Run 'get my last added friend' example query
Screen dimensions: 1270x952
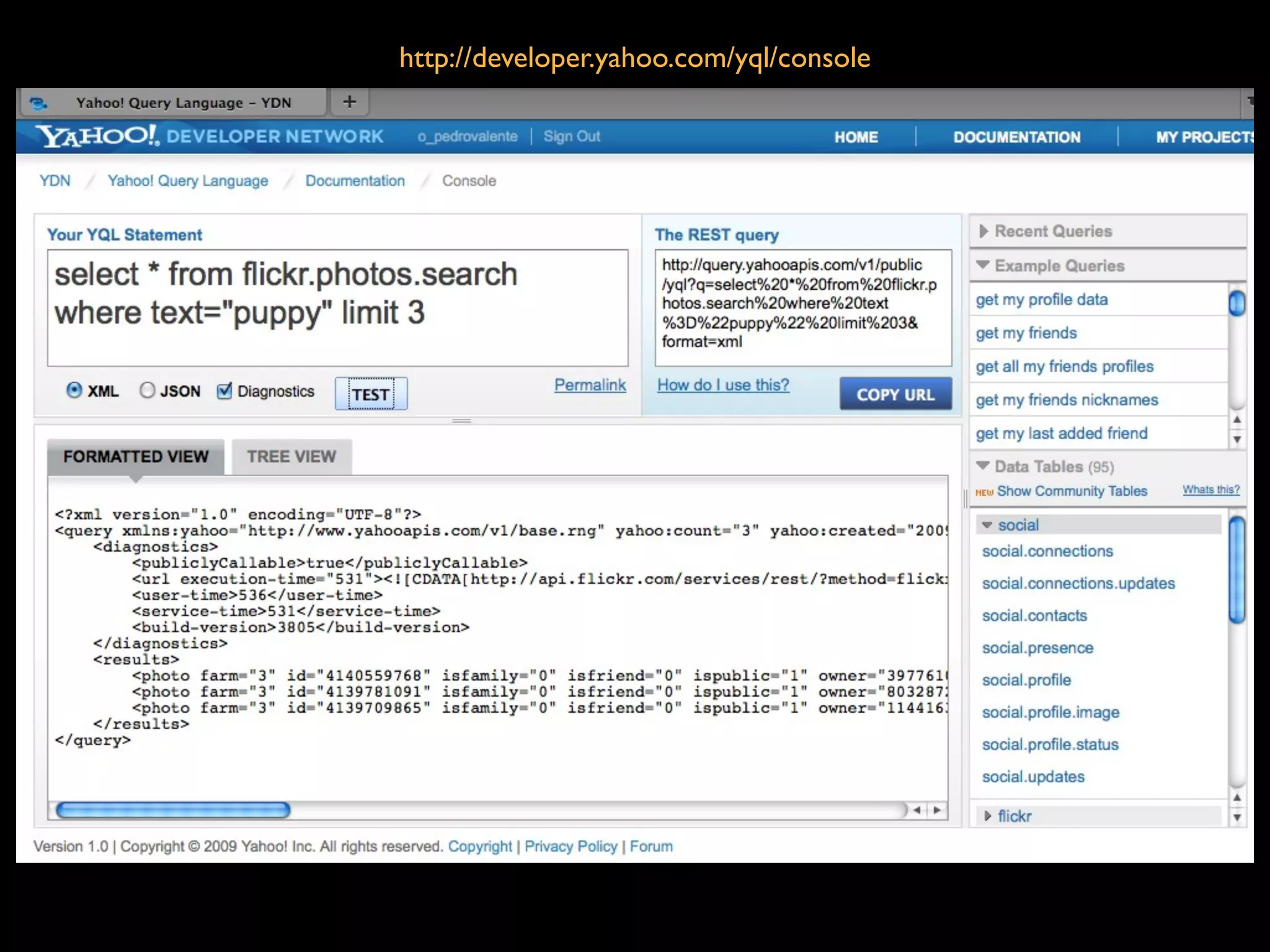tap(1062, 434)
